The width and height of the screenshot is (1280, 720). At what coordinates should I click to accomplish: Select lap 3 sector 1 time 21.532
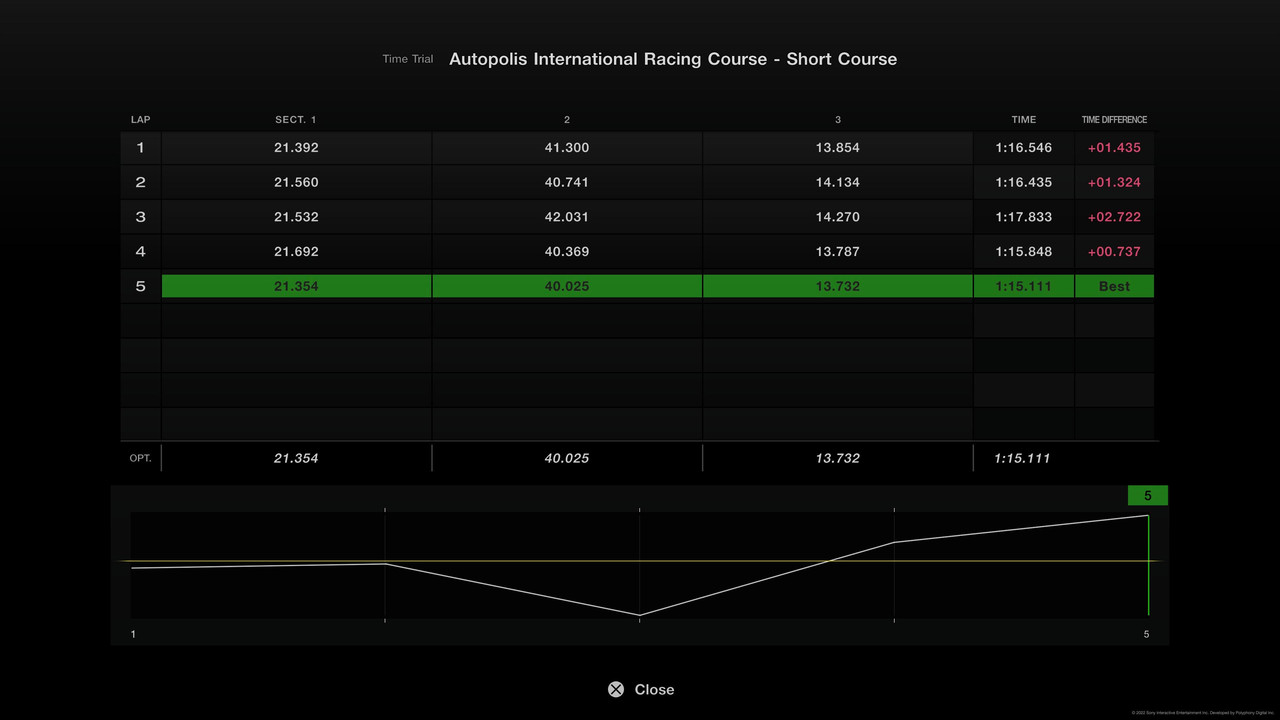[x=296, y=217]
